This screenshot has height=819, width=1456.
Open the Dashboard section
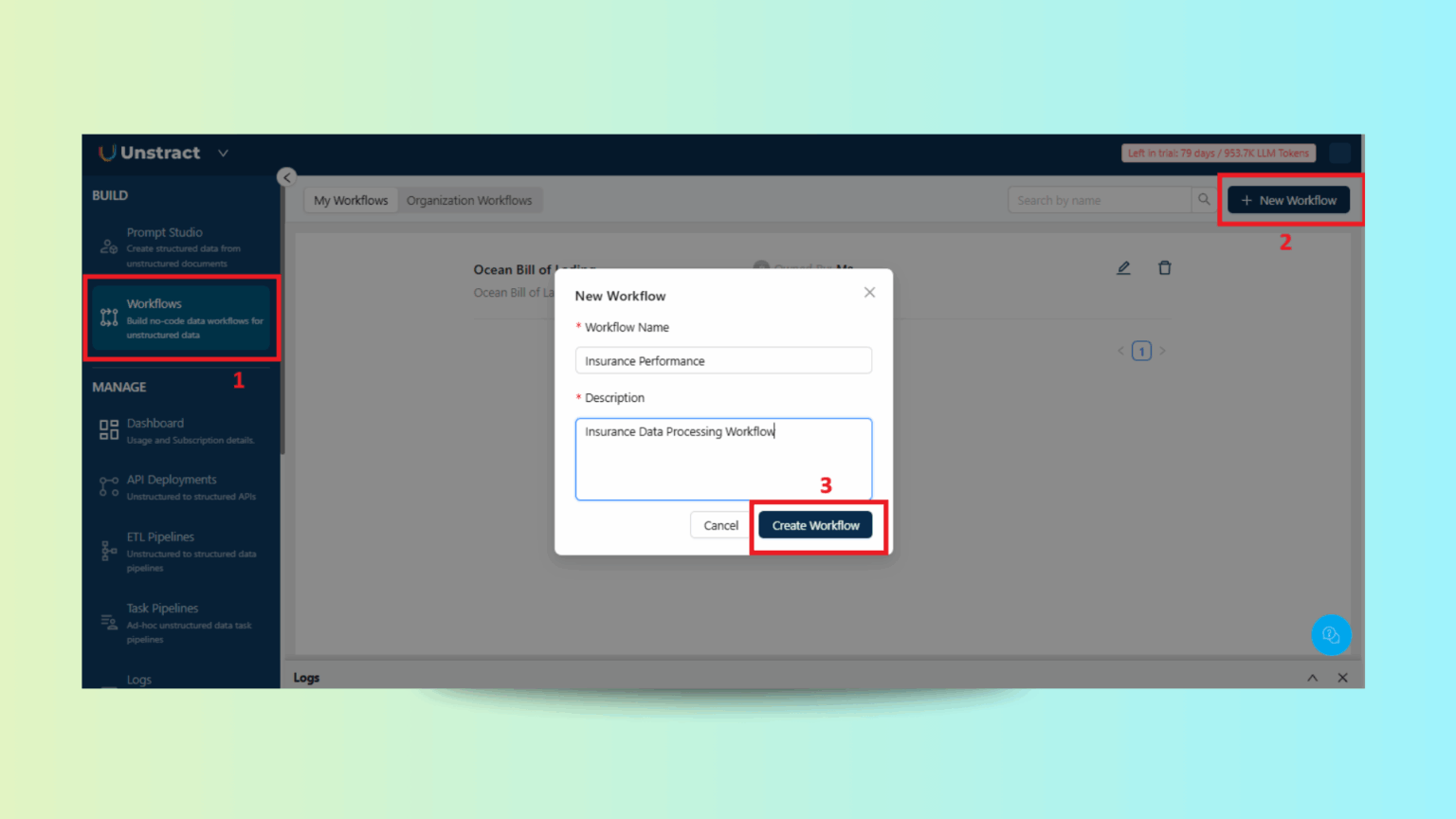[155, 423]
